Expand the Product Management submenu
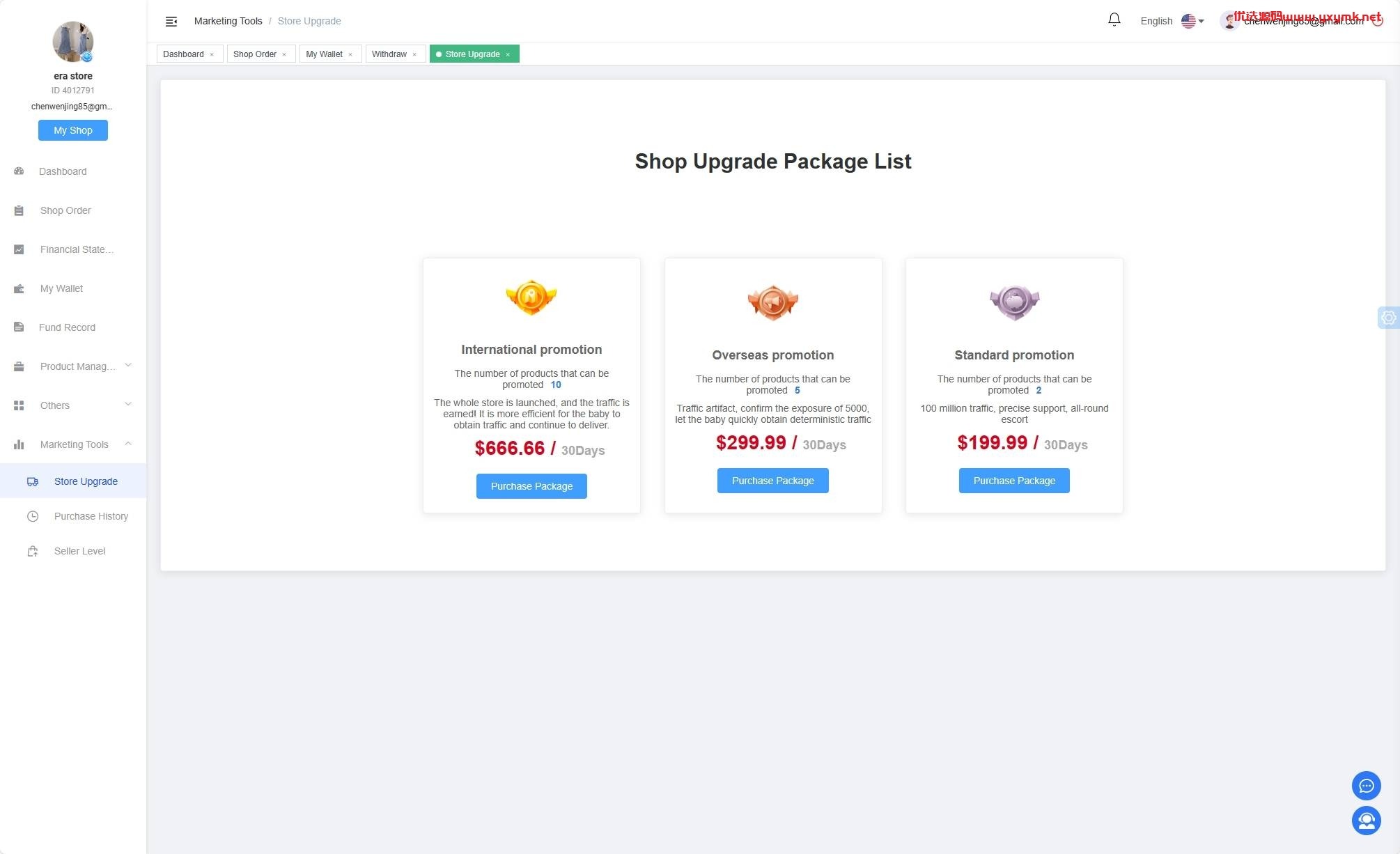The width and height of the screenshot is (1400, 854). 73,366
